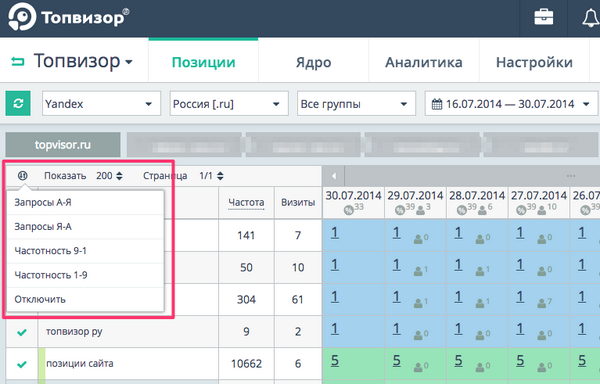Click the calendar icon in the date range field
Screen dimensions: 600x384
[x=437, y=104]
